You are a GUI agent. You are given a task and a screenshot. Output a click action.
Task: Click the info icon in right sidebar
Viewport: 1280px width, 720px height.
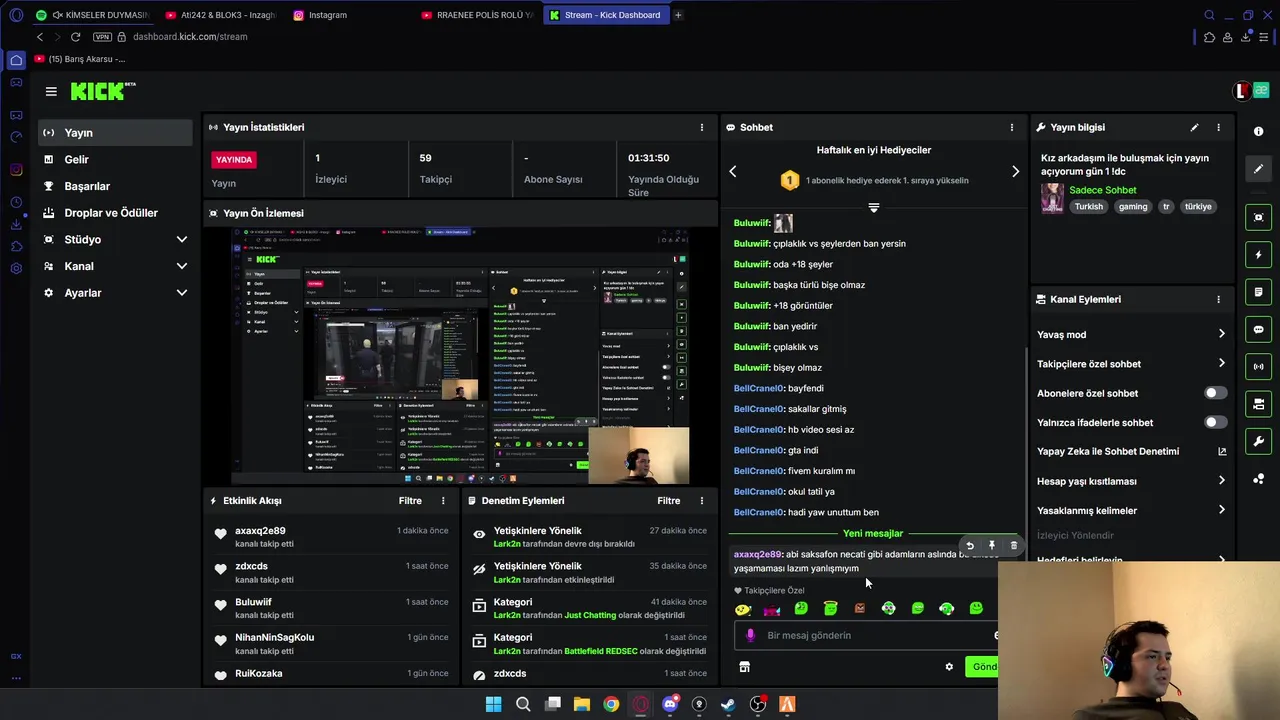(x=1258, y=132)
